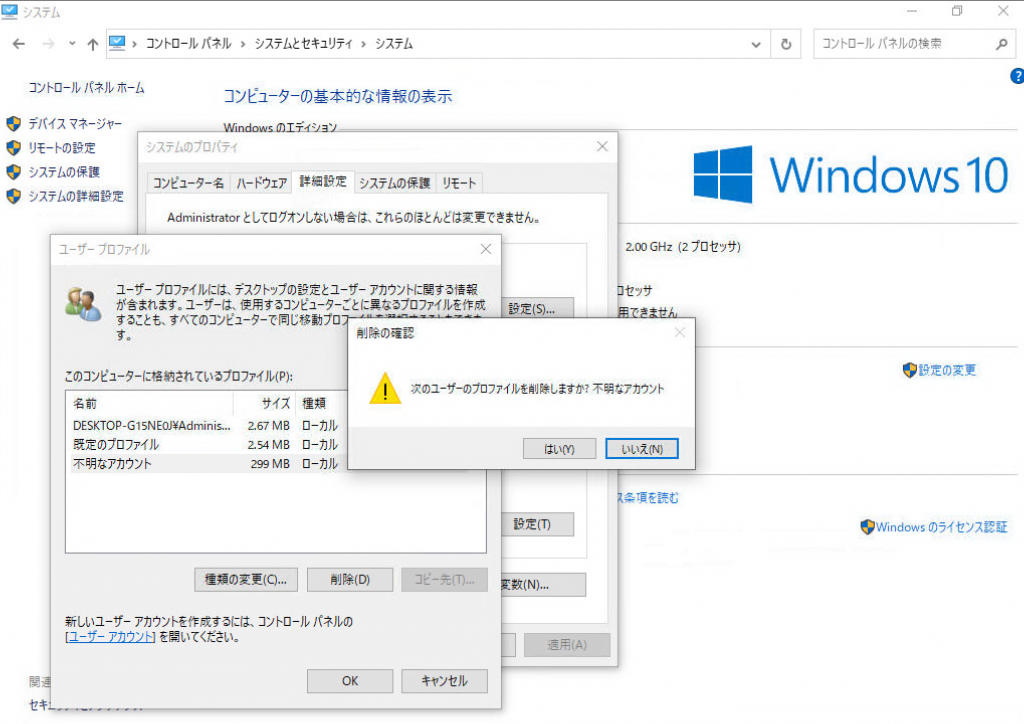Expand chevron after システムとセキュリティ breadcrumb

[364, 44]
